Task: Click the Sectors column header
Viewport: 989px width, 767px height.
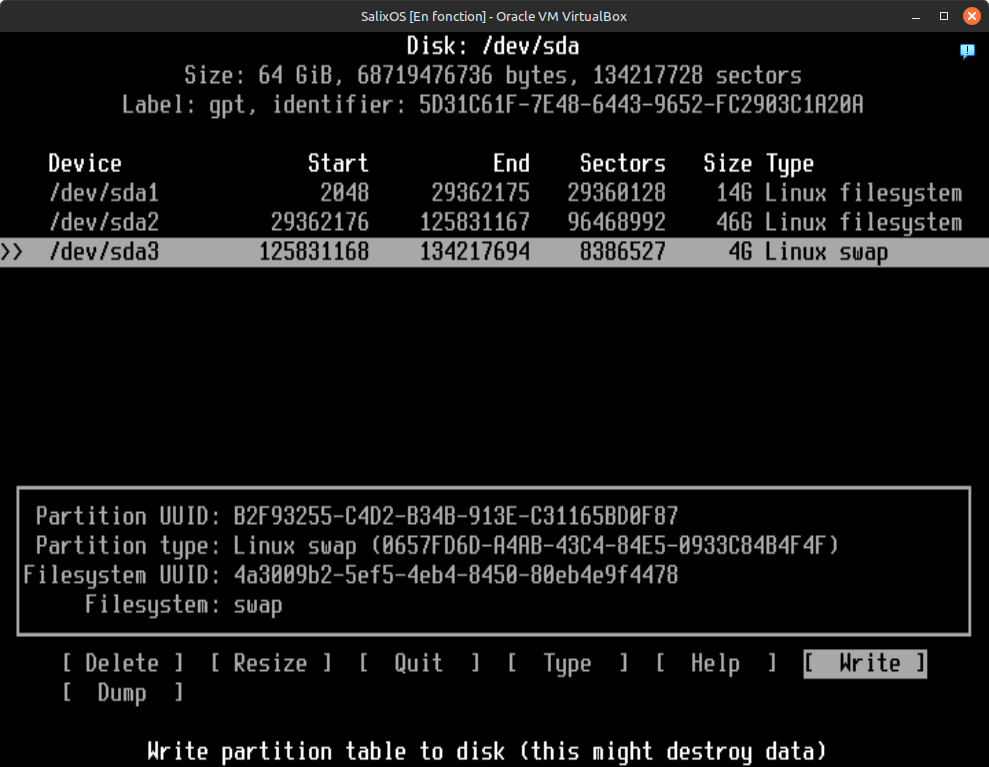Action: point(622,164)
